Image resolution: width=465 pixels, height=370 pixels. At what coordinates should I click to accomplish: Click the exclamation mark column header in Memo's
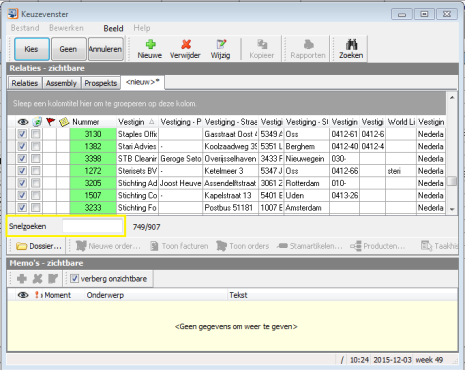click(x=37, y=295)
